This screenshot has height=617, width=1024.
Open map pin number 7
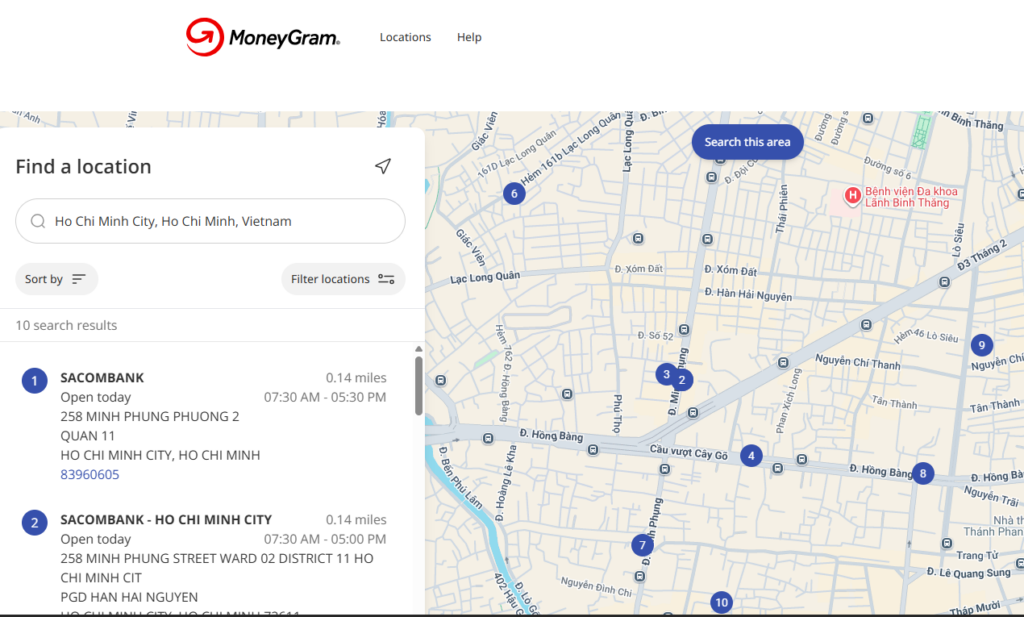coord(642,545)
